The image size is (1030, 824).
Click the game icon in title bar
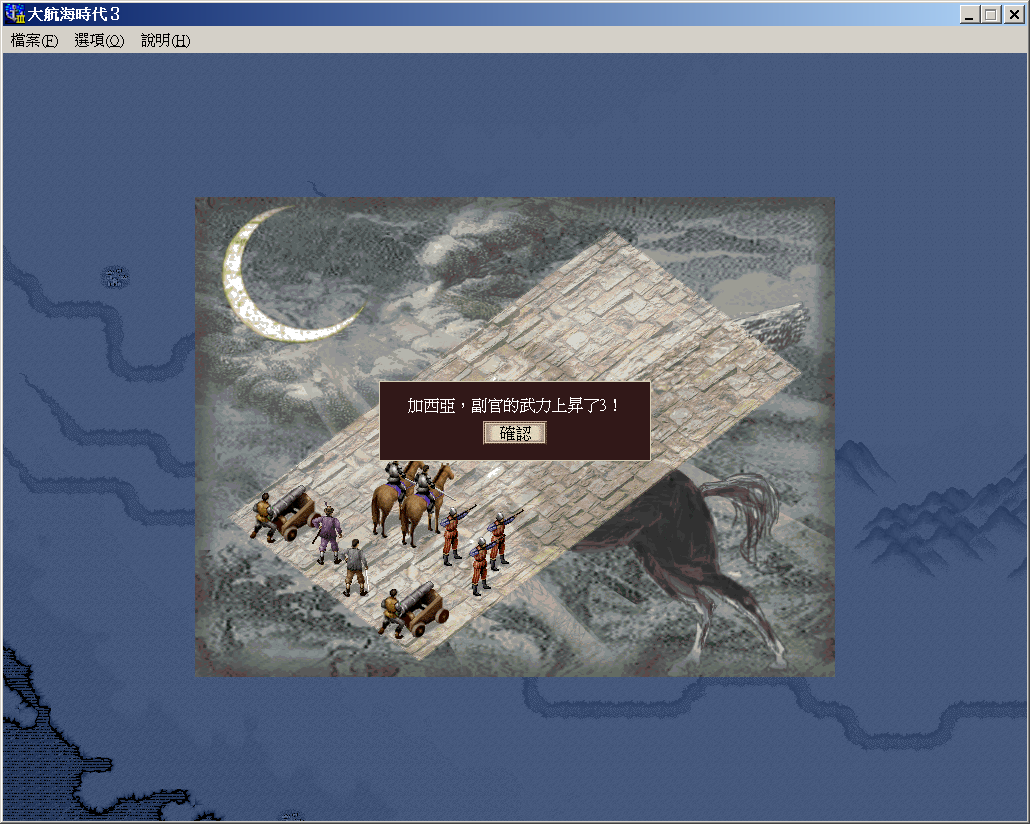[x=15, y=14]
